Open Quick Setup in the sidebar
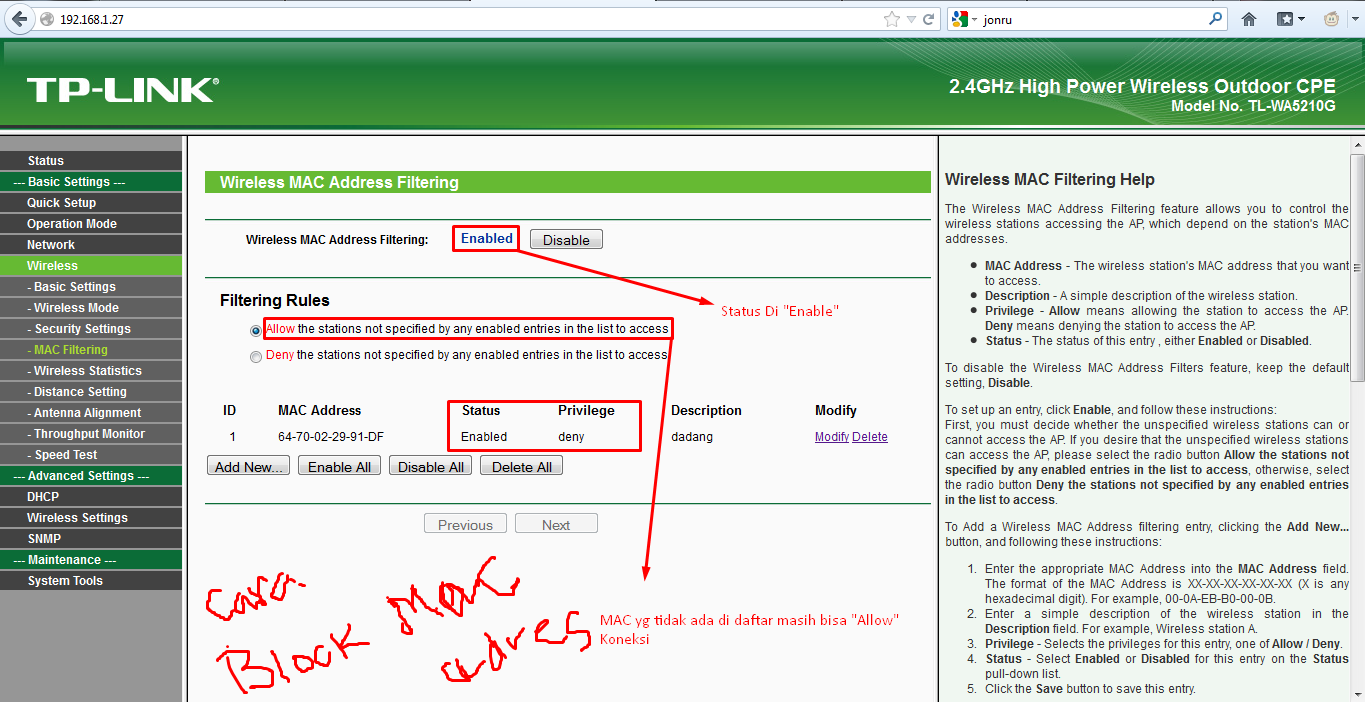 [91, 203]
